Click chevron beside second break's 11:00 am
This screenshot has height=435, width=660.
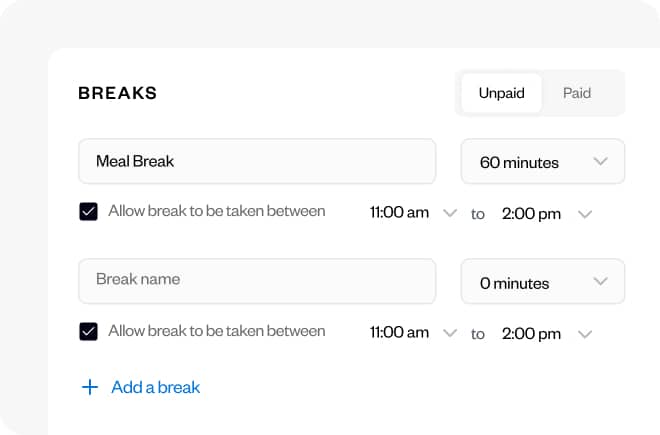click(x=449, y=334)
